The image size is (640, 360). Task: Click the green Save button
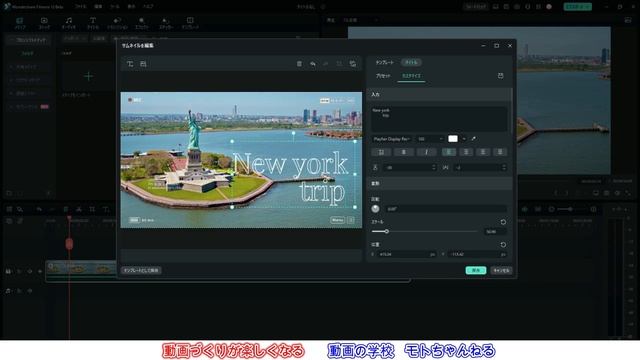[476, 271]
